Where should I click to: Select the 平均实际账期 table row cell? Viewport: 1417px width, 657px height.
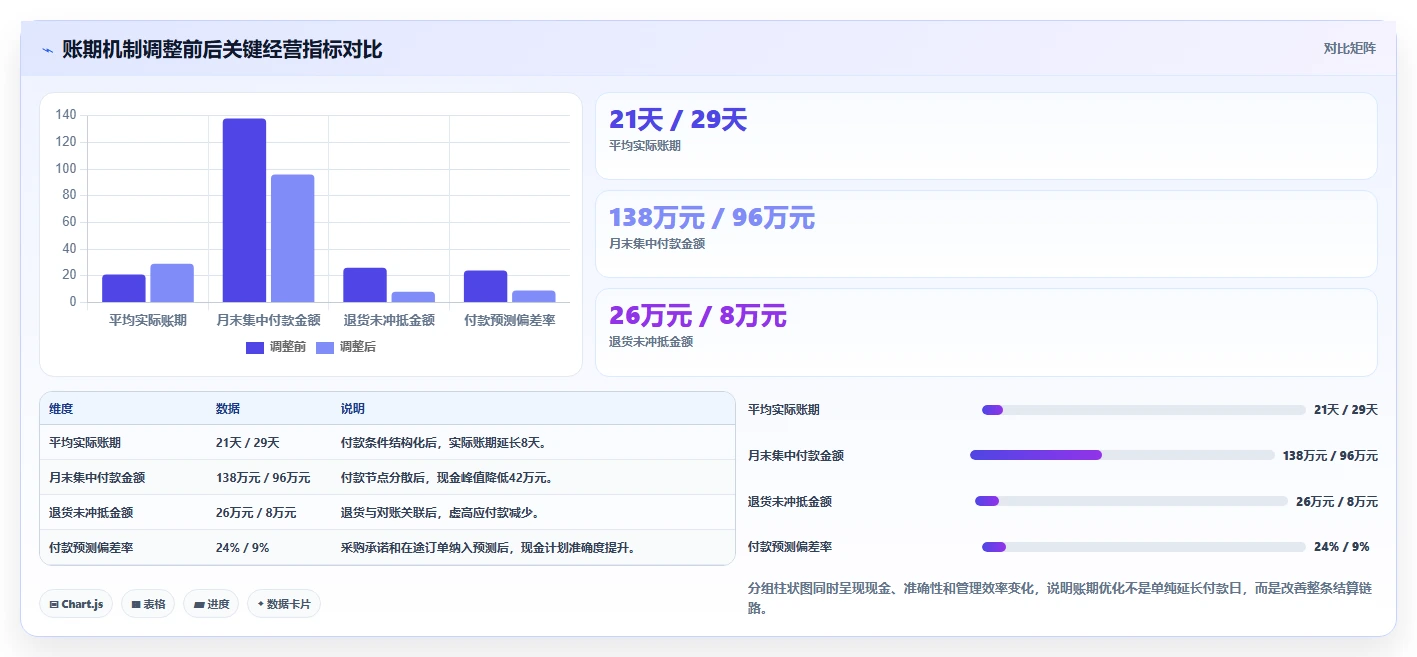[x=85, y=443]
